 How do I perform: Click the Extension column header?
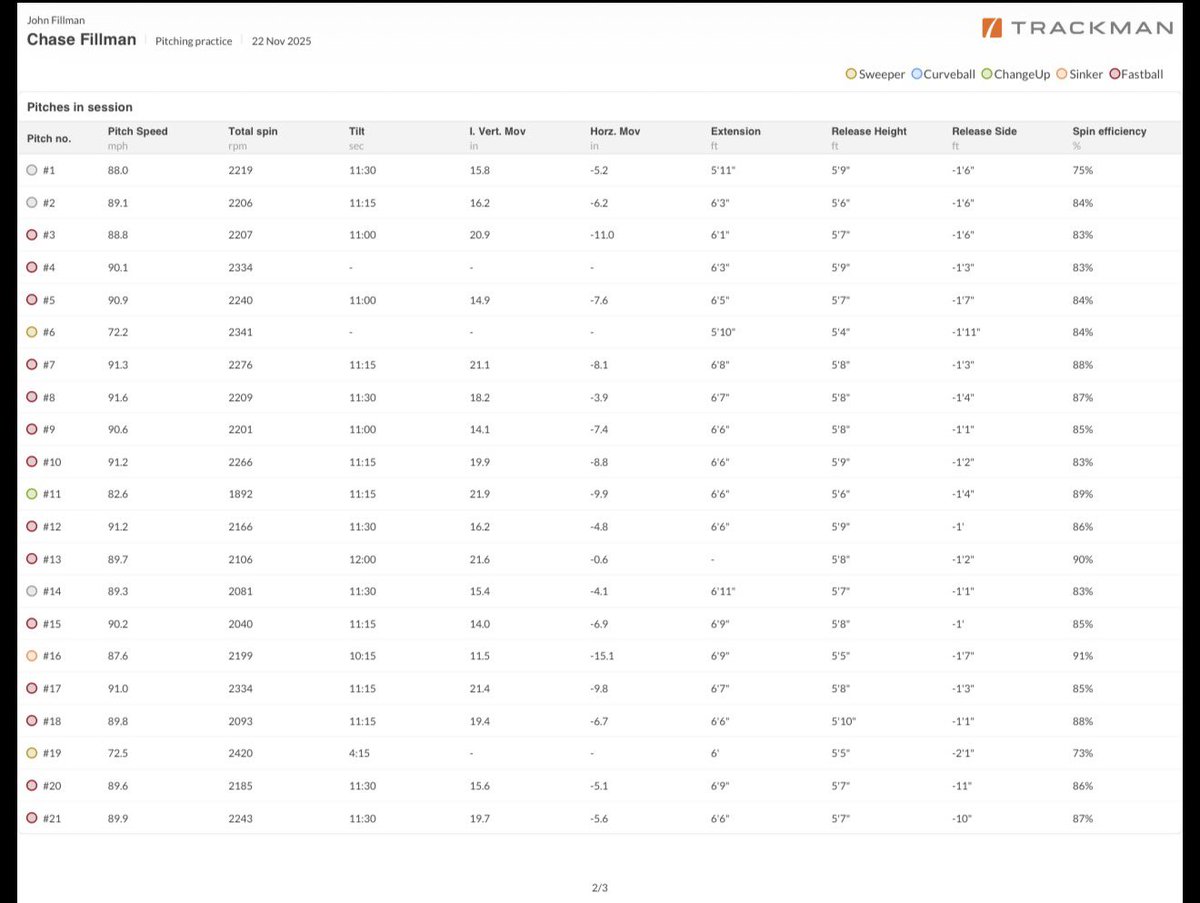coord(736,131)
